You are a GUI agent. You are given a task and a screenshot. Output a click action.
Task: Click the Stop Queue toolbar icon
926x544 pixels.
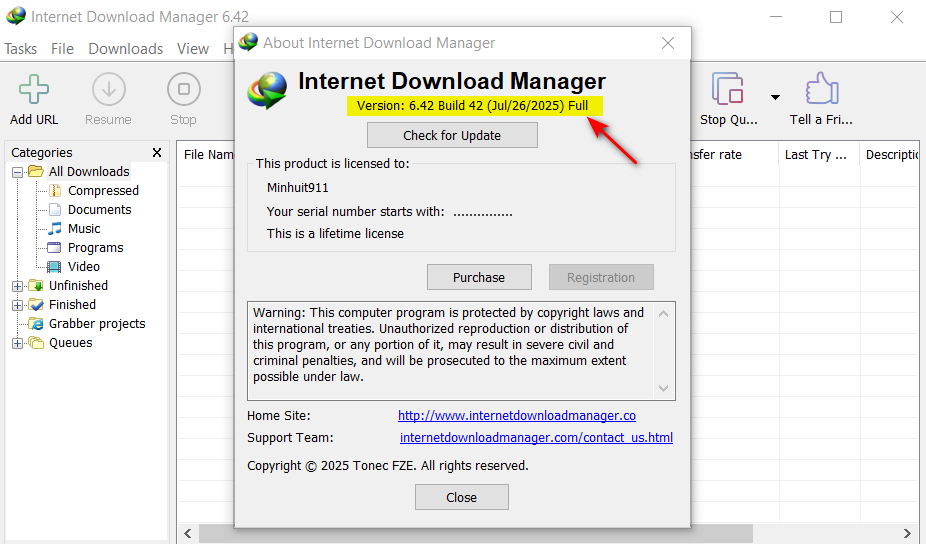coord(728,89)
